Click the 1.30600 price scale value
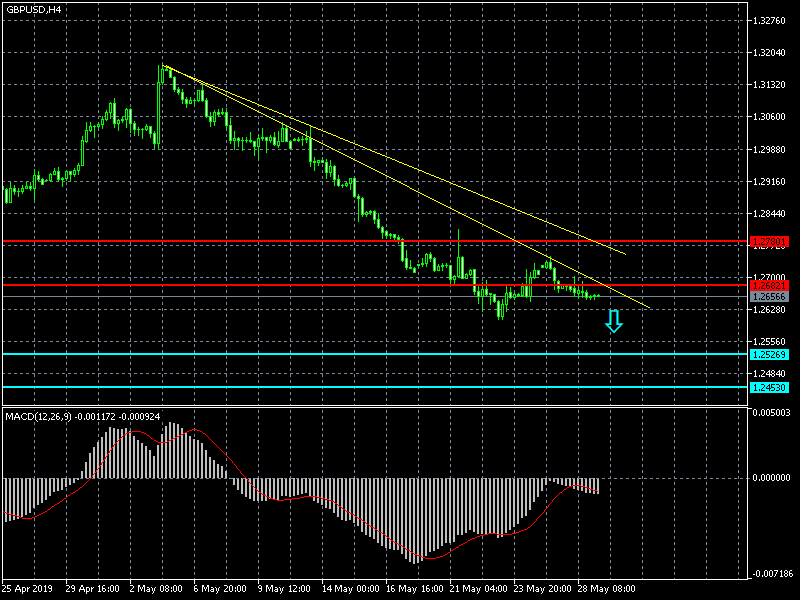Screen dimensions: 800x600 point(772,117)
